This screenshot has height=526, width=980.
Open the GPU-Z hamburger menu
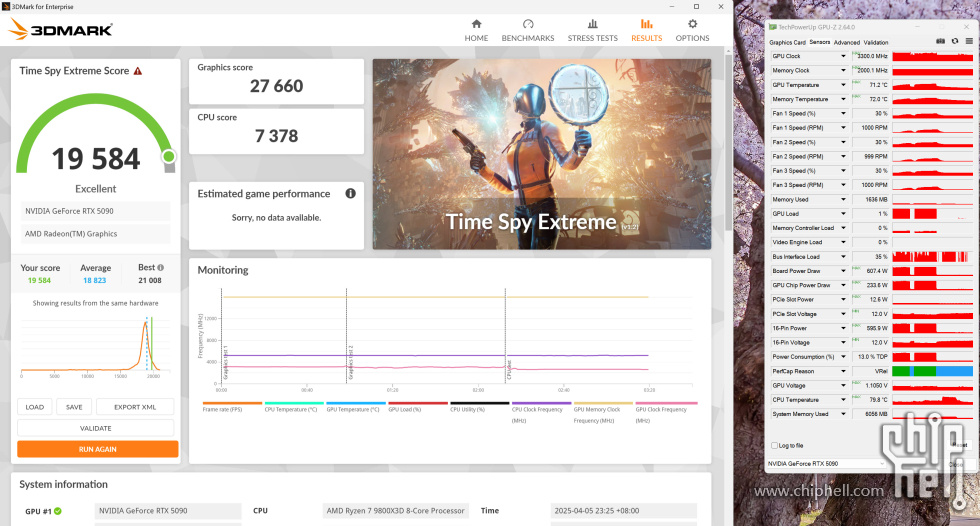click(969, 41)
